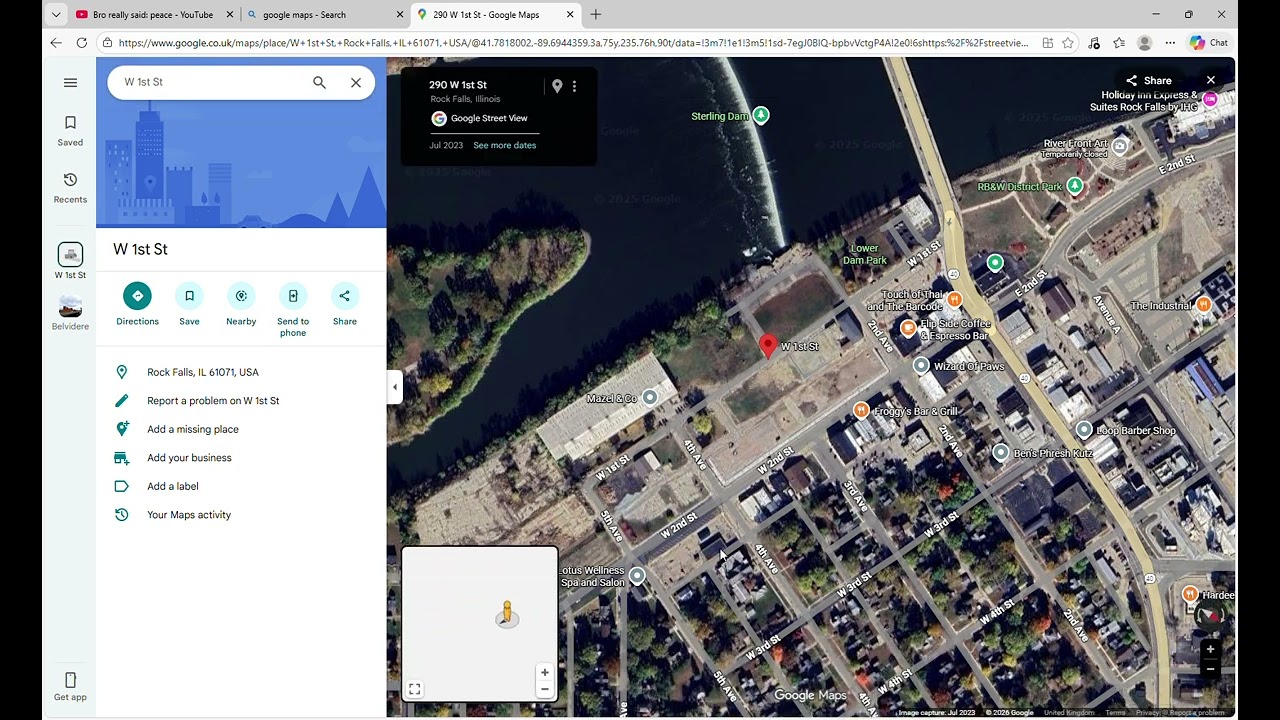
Task: Select the Lotus Wellness Spa marker
Action: click(637, 576)
